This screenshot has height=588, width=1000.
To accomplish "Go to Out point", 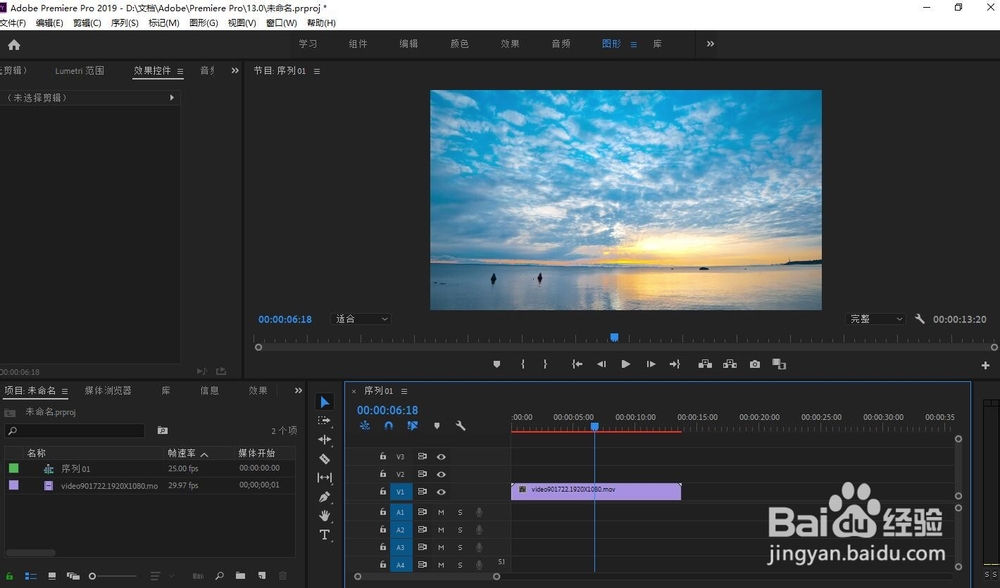I will (x=675, y=364).
